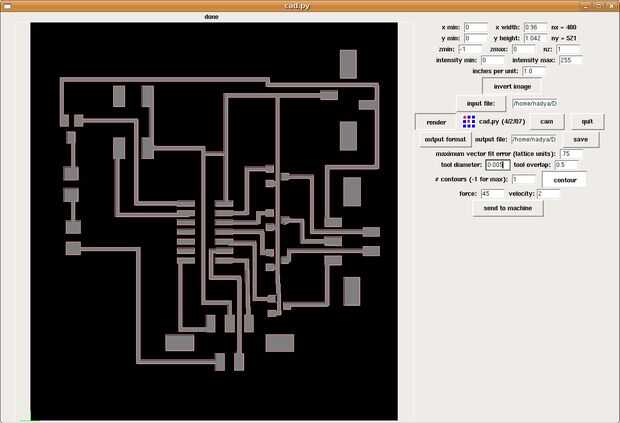Click the save button
The height and width of the screenshot is (423, 620).
click(x=580, y=139)
